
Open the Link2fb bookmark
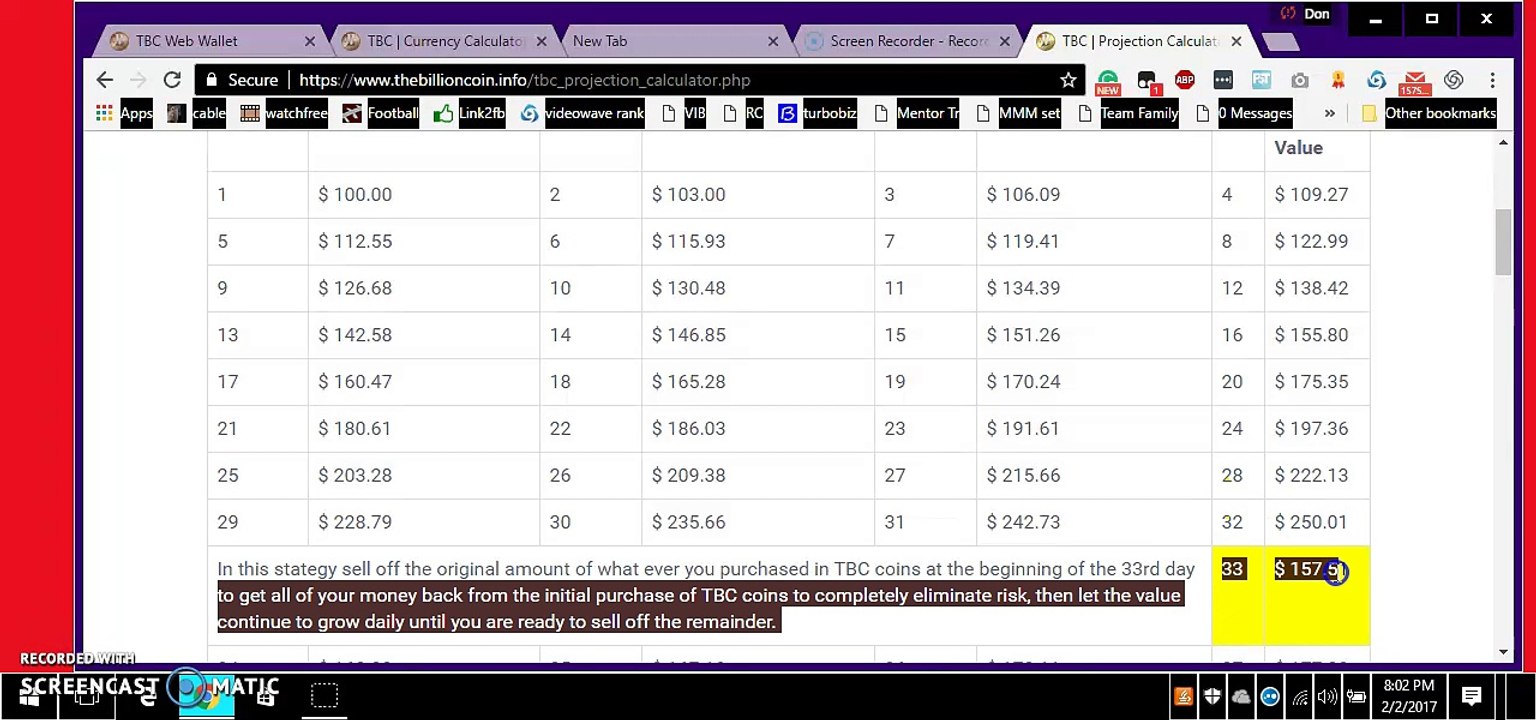(x=470, y=113)
